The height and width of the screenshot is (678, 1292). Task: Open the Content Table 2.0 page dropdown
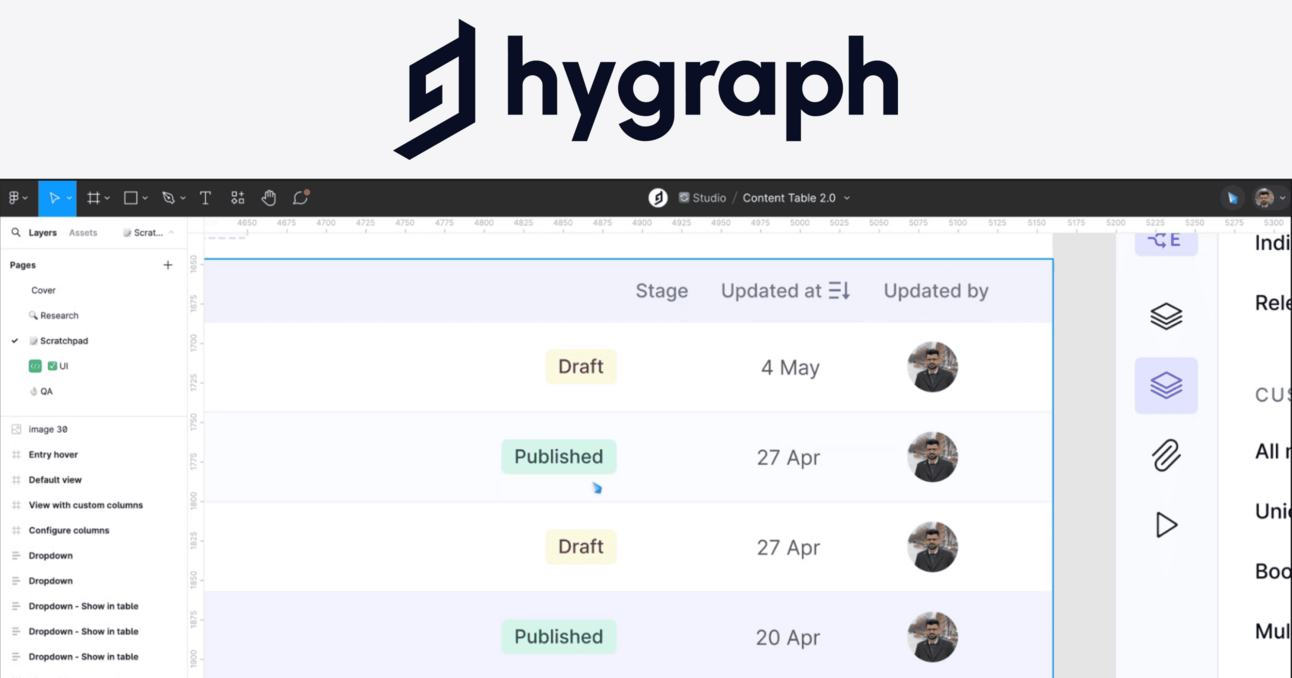tap(845, 197)
